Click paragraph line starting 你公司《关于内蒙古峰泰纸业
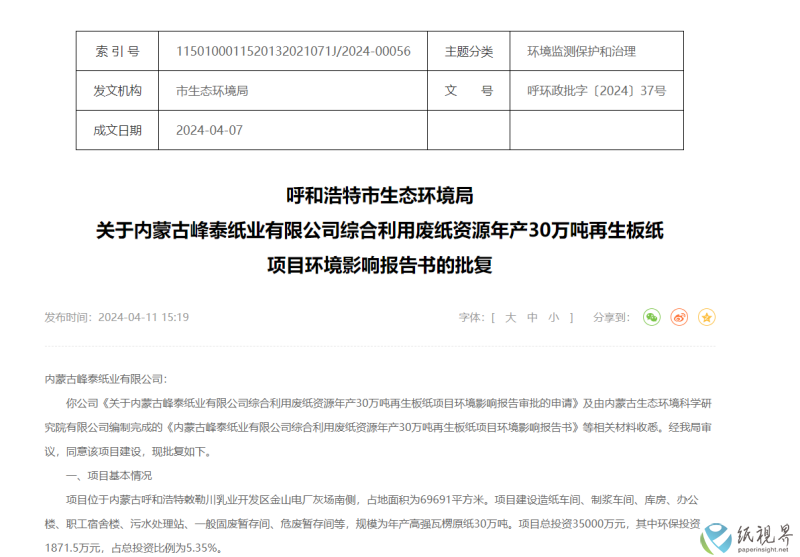The height and width of the screenshot is (557, 800). pos(389,403)
